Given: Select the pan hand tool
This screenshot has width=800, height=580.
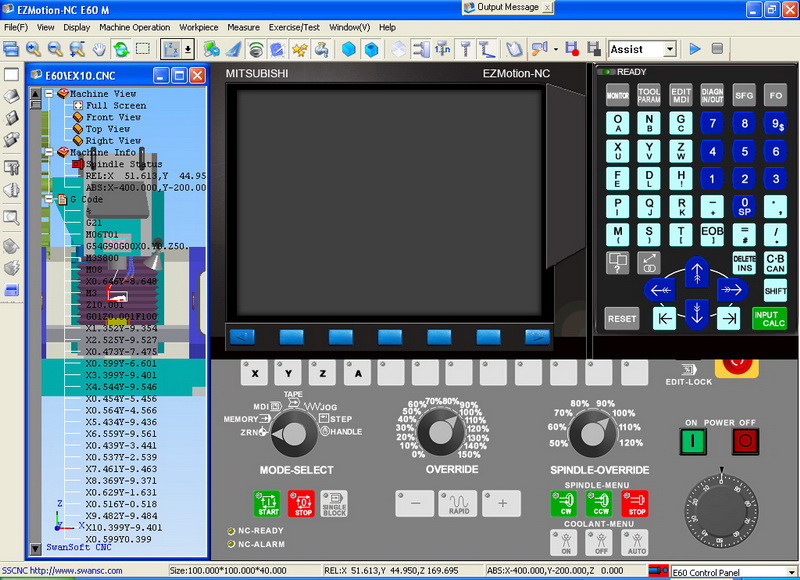Looking at the screenshot, I should click(x=99, y=49).
